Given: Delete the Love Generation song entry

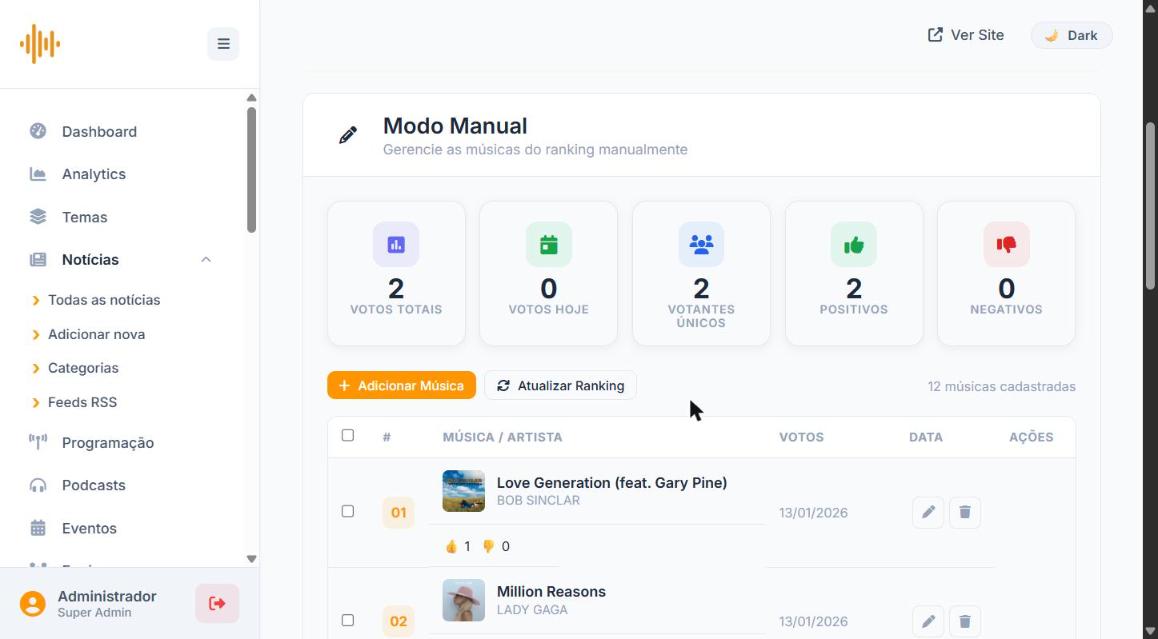Looking at the screenshot, I should [965, 512].
